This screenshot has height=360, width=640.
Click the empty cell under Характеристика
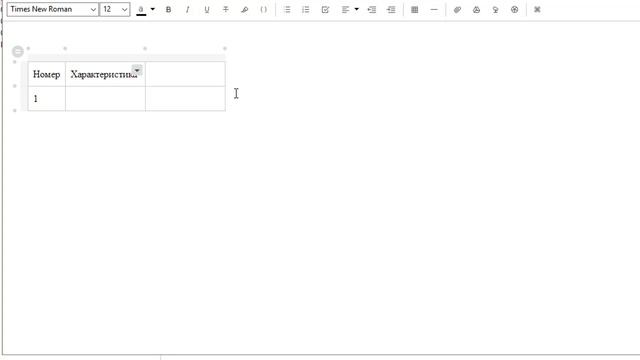tap(105, 98)
